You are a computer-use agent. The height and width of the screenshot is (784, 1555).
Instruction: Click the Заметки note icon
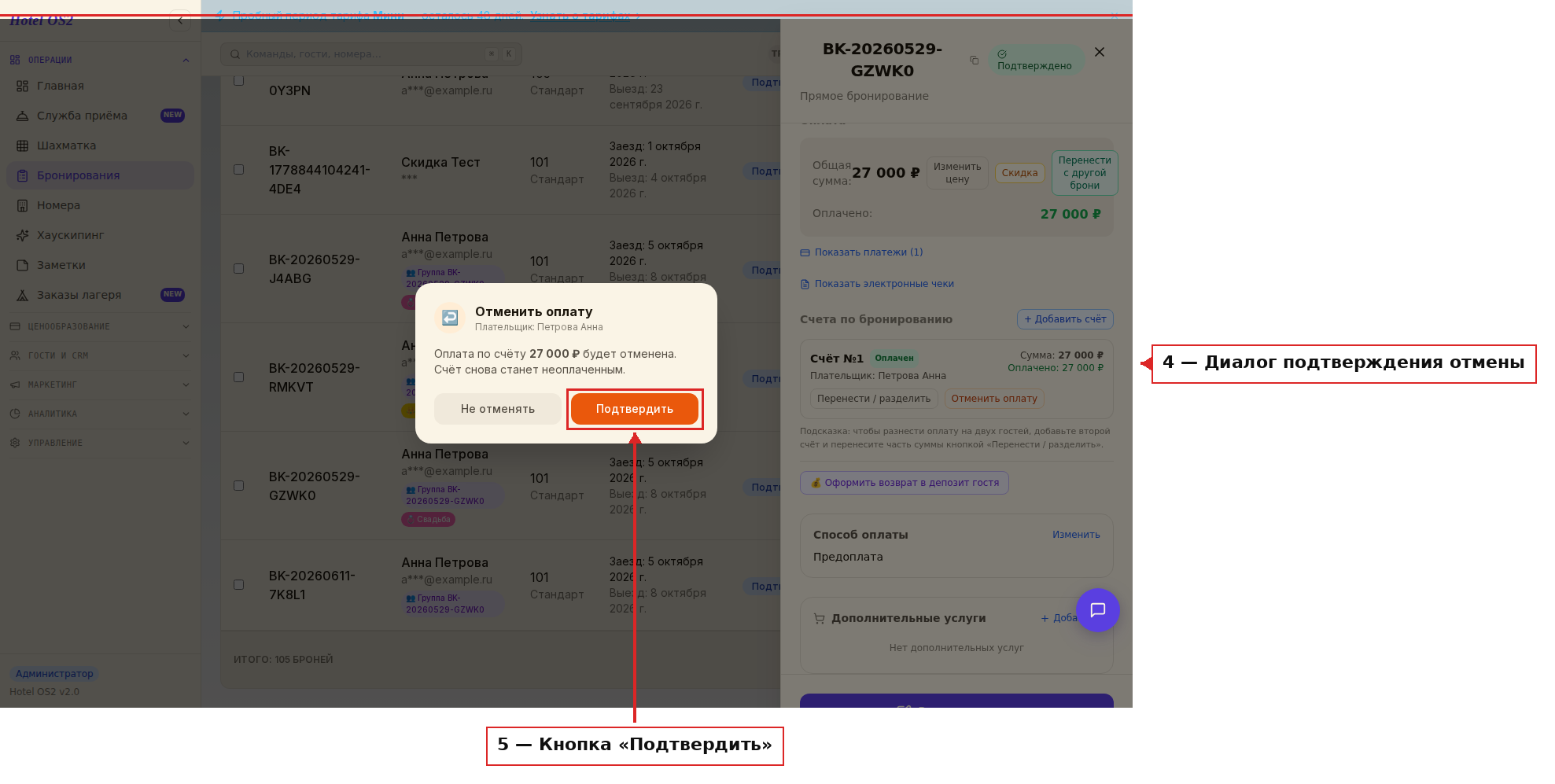22,265
